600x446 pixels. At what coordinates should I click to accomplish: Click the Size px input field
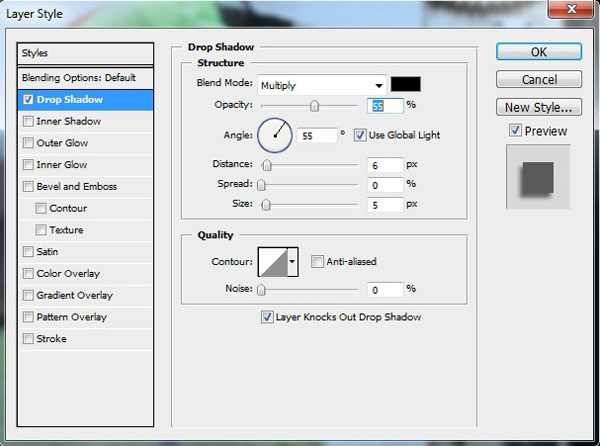pos(385,205)
